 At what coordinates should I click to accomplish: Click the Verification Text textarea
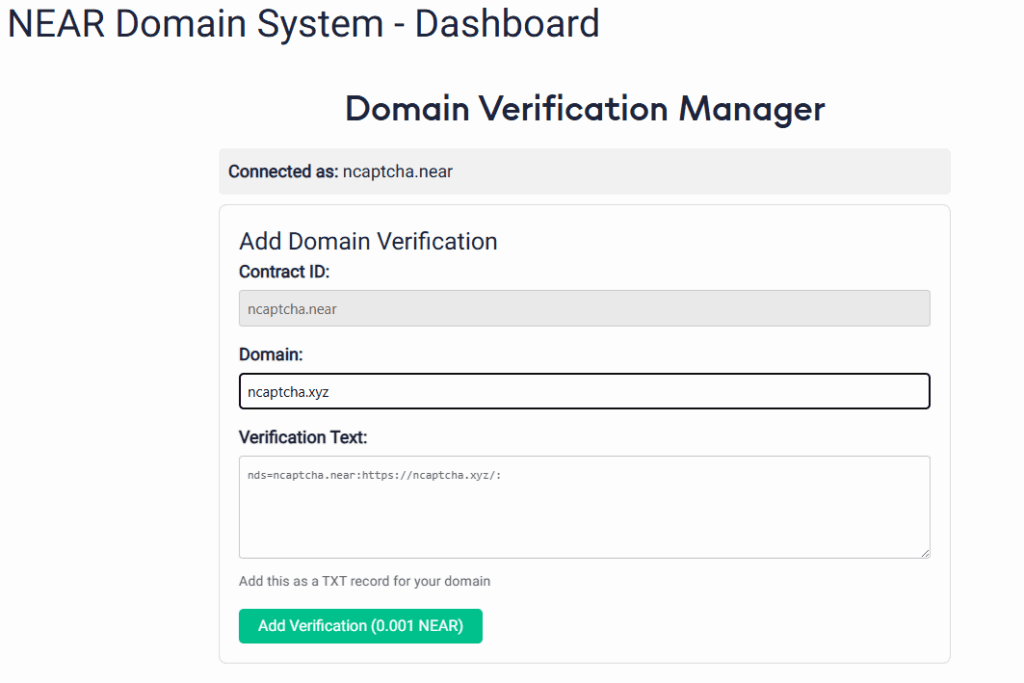click(584, 505)
